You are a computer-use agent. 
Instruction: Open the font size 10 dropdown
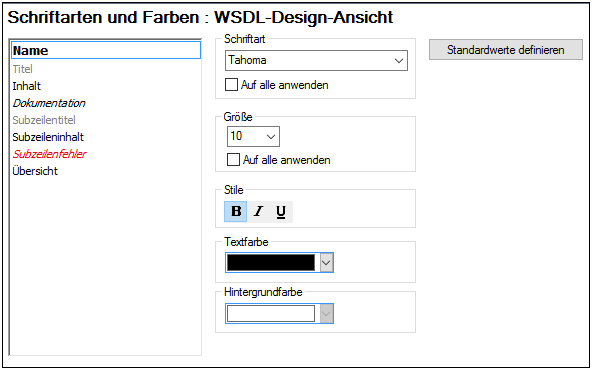tap(253, 136)
